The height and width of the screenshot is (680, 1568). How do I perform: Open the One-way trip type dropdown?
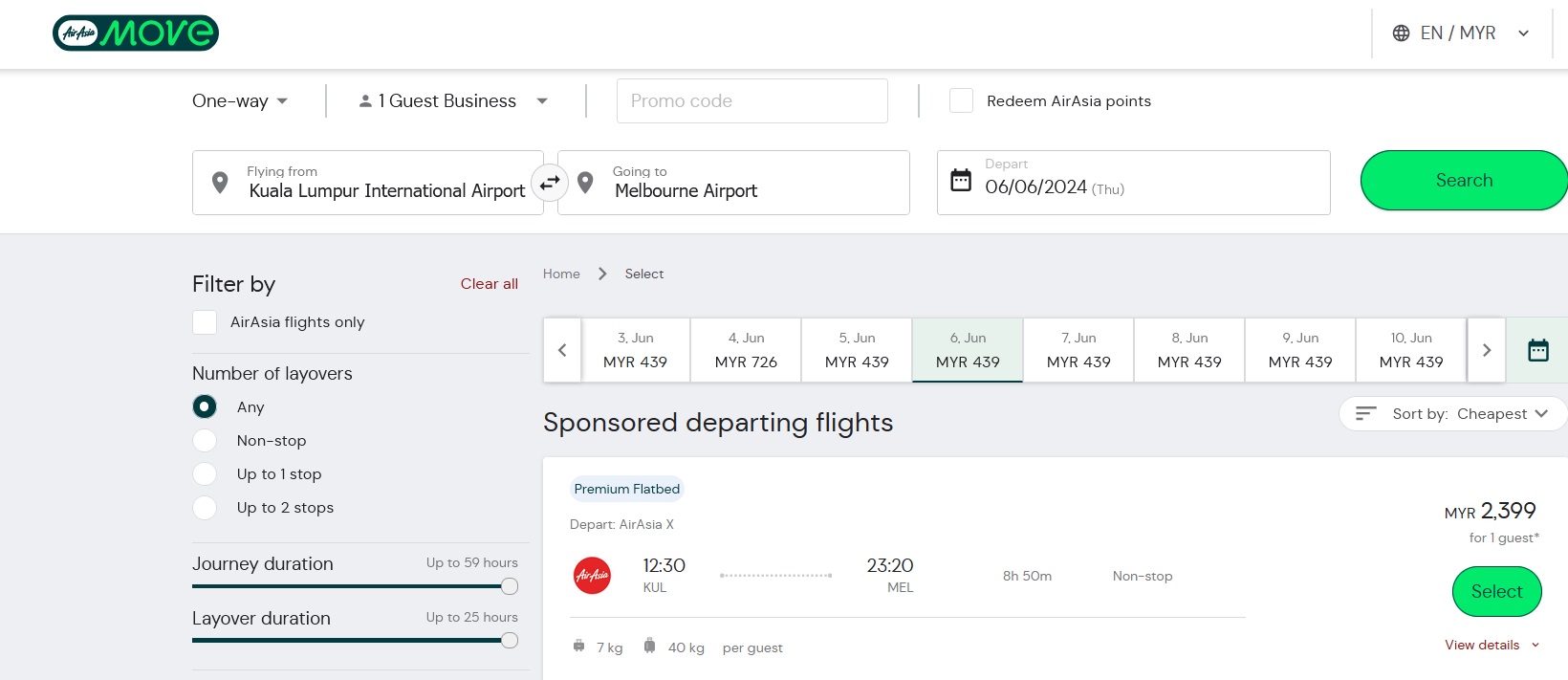[240, 101]
